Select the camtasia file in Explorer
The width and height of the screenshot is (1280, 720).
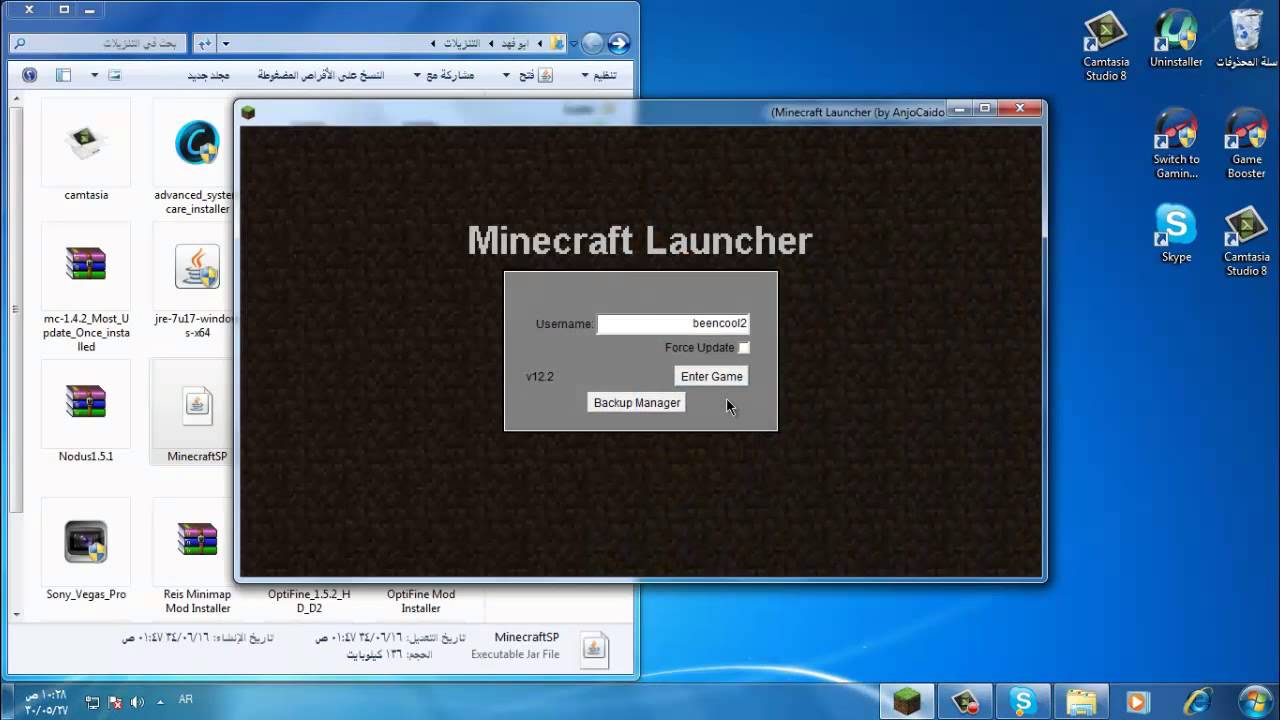click(x=86, y=152)
